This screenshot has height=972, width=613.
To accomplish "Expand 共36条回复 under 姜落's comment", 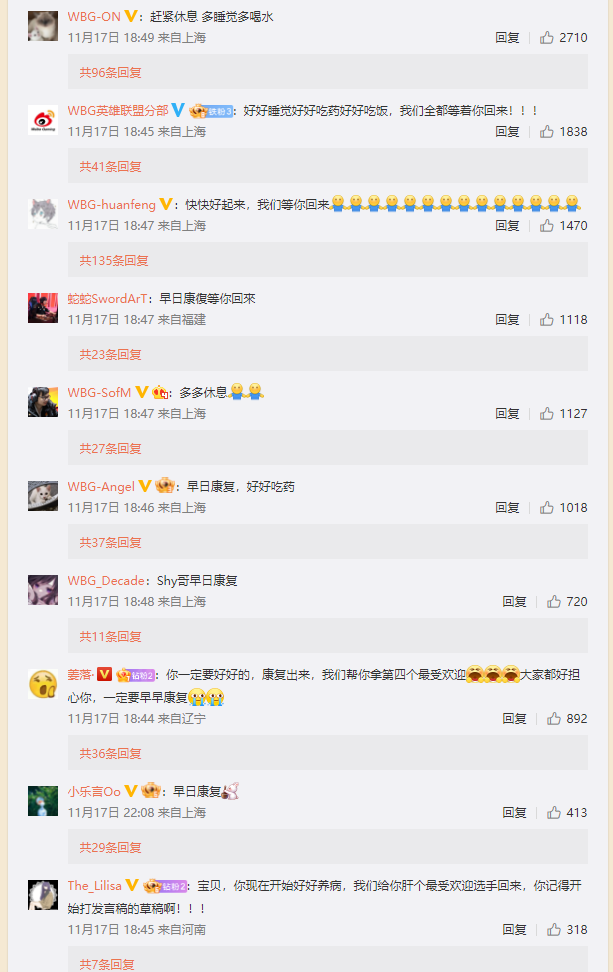I will pyautogui.click(x=110, y=754).
